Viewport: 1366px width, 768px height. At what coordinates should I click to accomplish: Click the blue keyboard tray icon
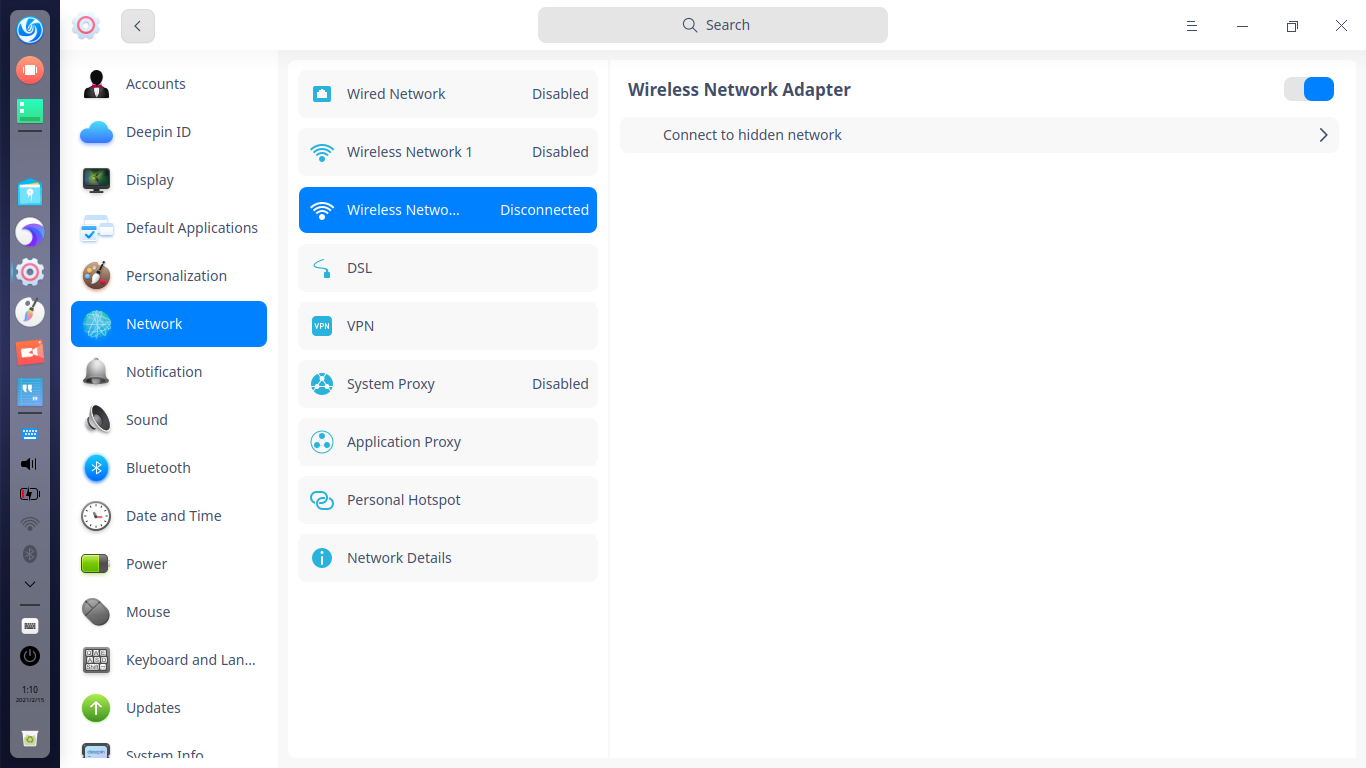[30, 434]
